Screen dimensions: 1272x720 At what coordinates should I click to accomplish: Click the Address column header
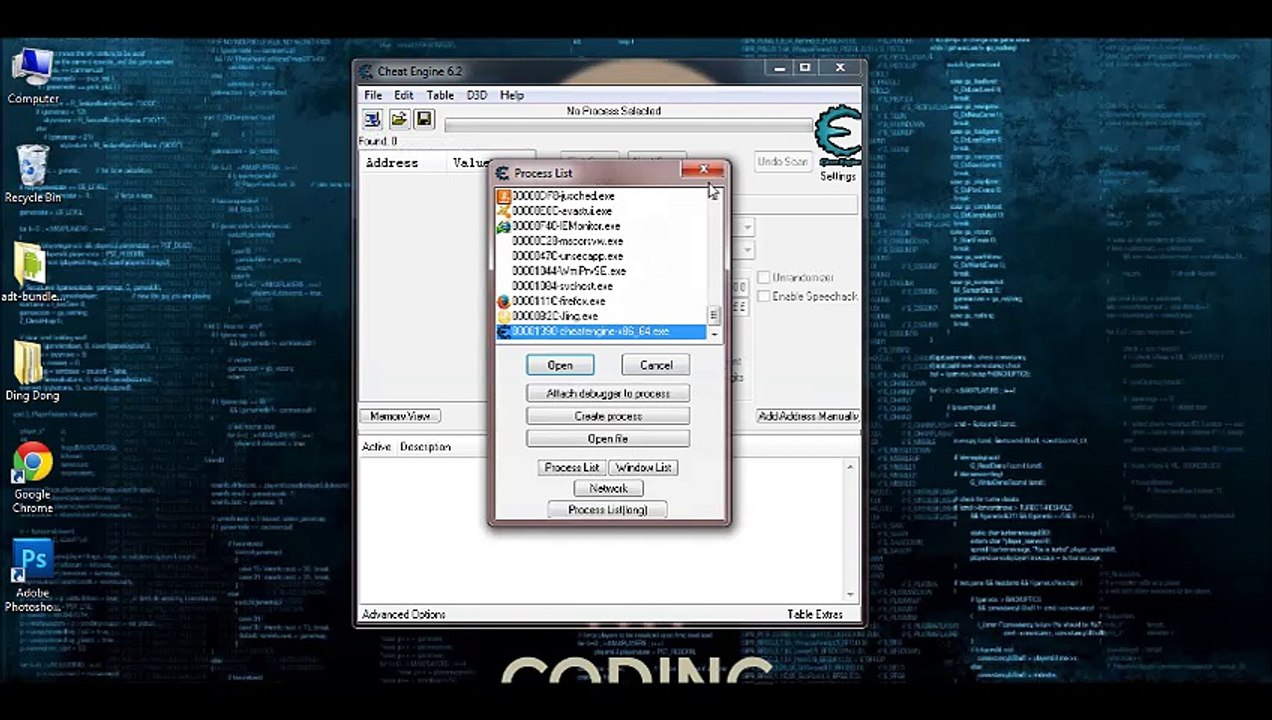tap(392, 163)
